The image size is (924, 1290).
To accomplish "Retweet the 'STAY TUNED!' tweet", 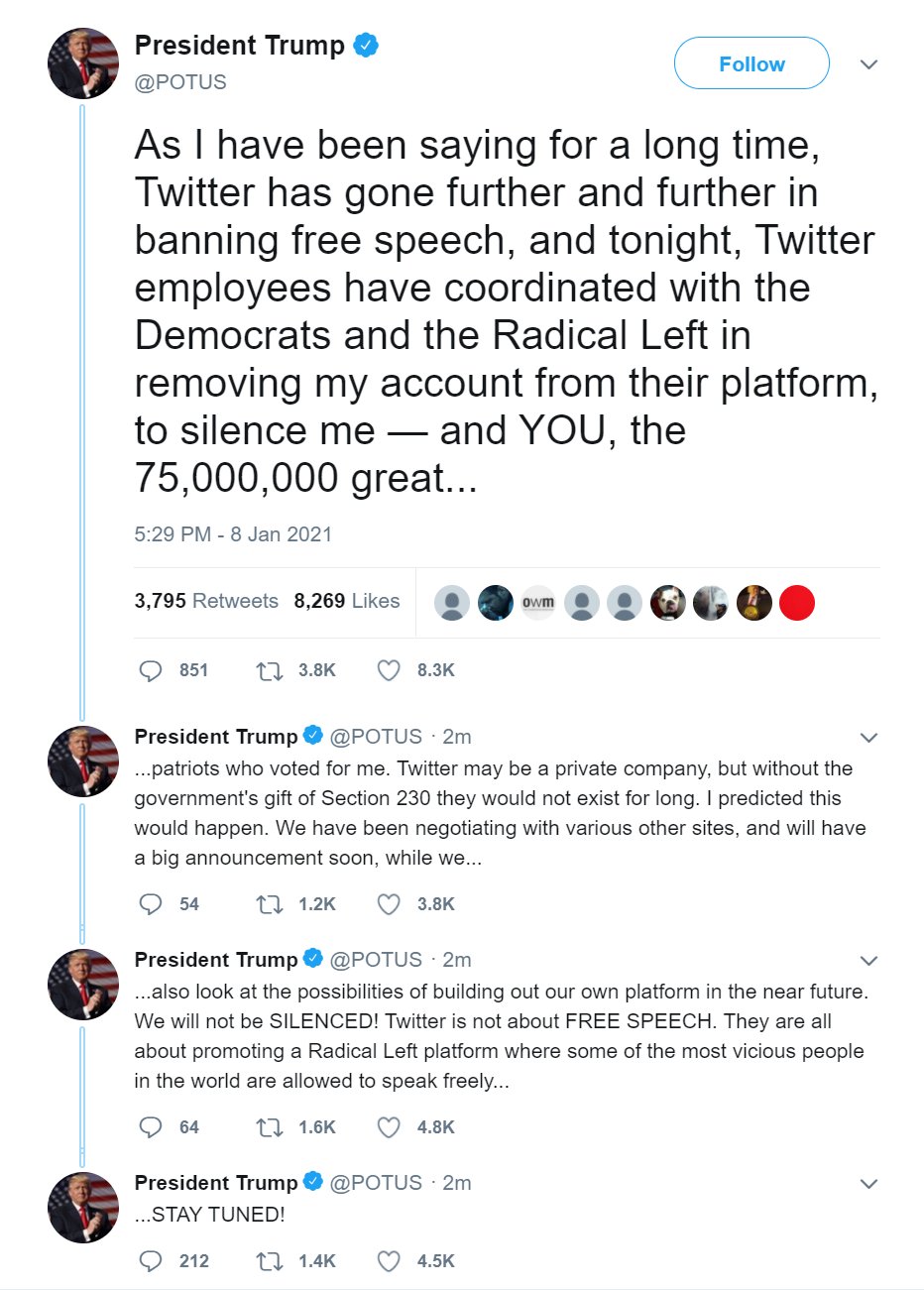I will 269,1261.
